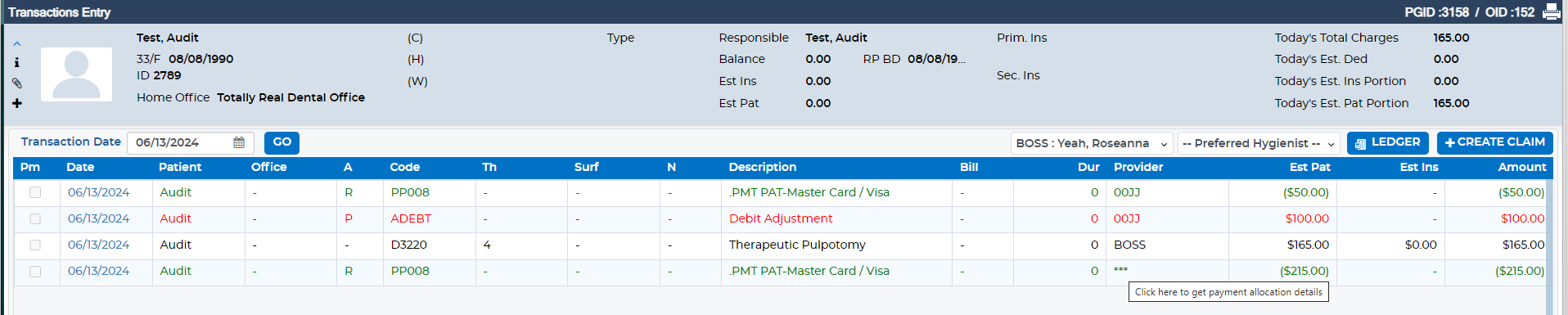Open calendar picker in Transaction Date field

coord(239,142)
